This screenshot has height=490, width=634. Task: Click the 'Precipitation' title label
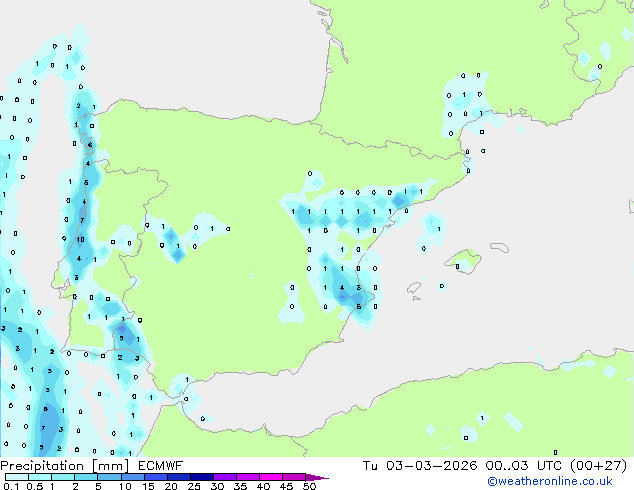tap(42, 466)
